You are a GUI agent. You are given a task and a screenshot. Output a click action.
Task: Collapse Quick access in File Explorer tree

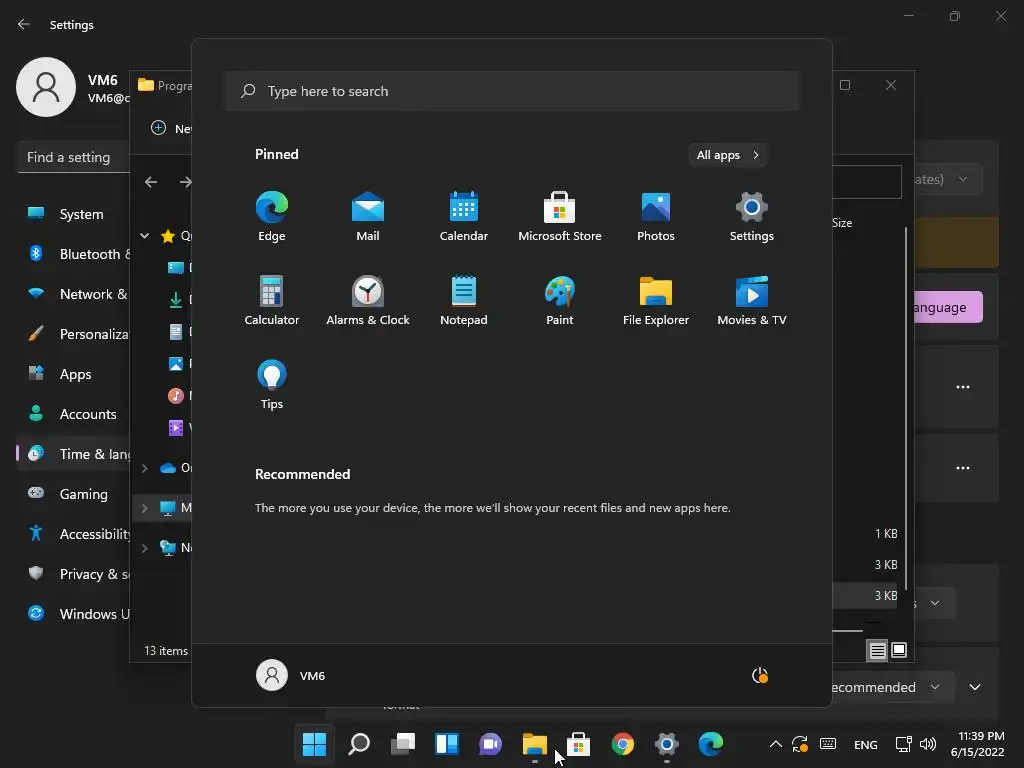[x=144, y=236]
